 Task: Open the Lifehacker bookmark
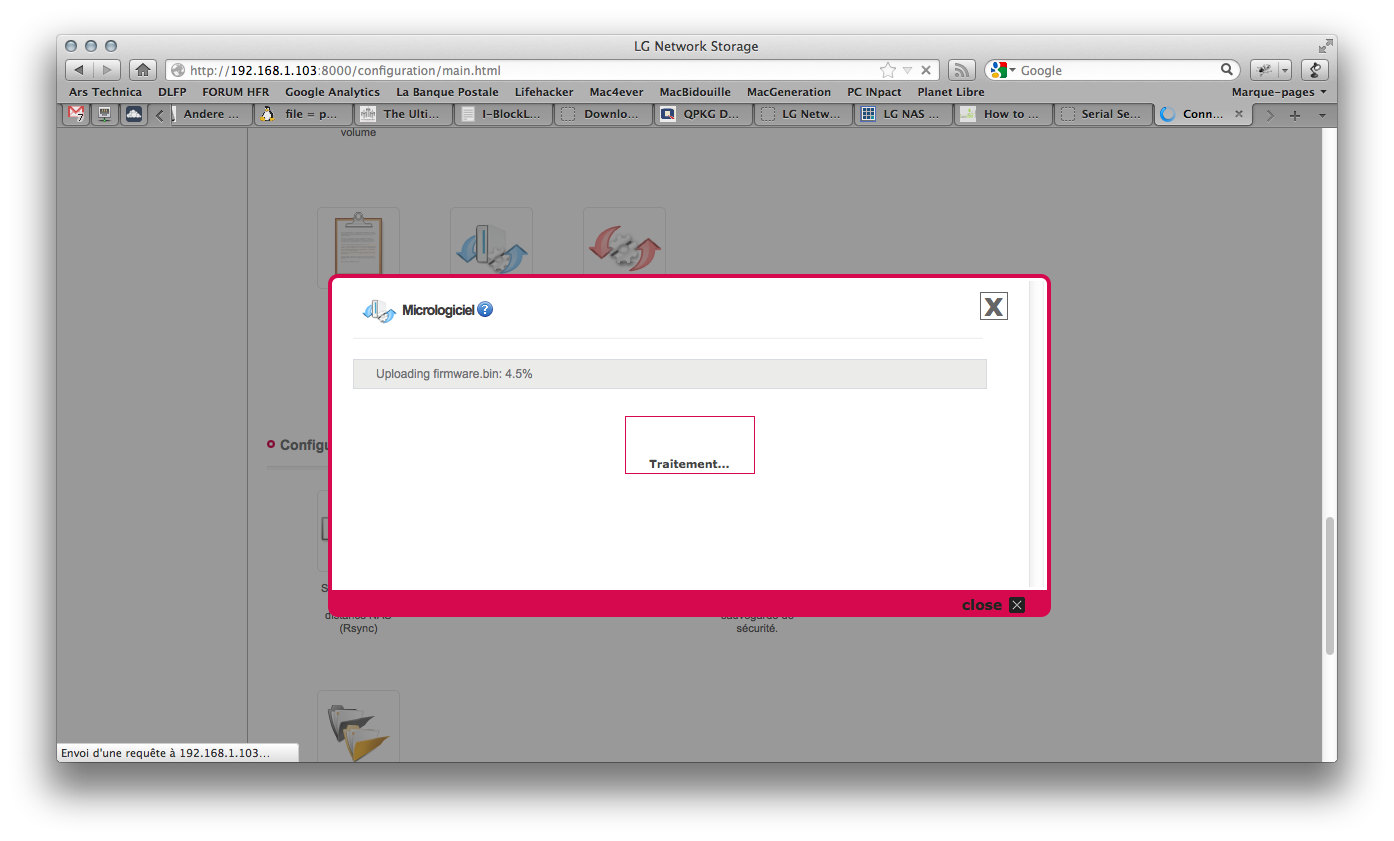click(x=544, y=92)
